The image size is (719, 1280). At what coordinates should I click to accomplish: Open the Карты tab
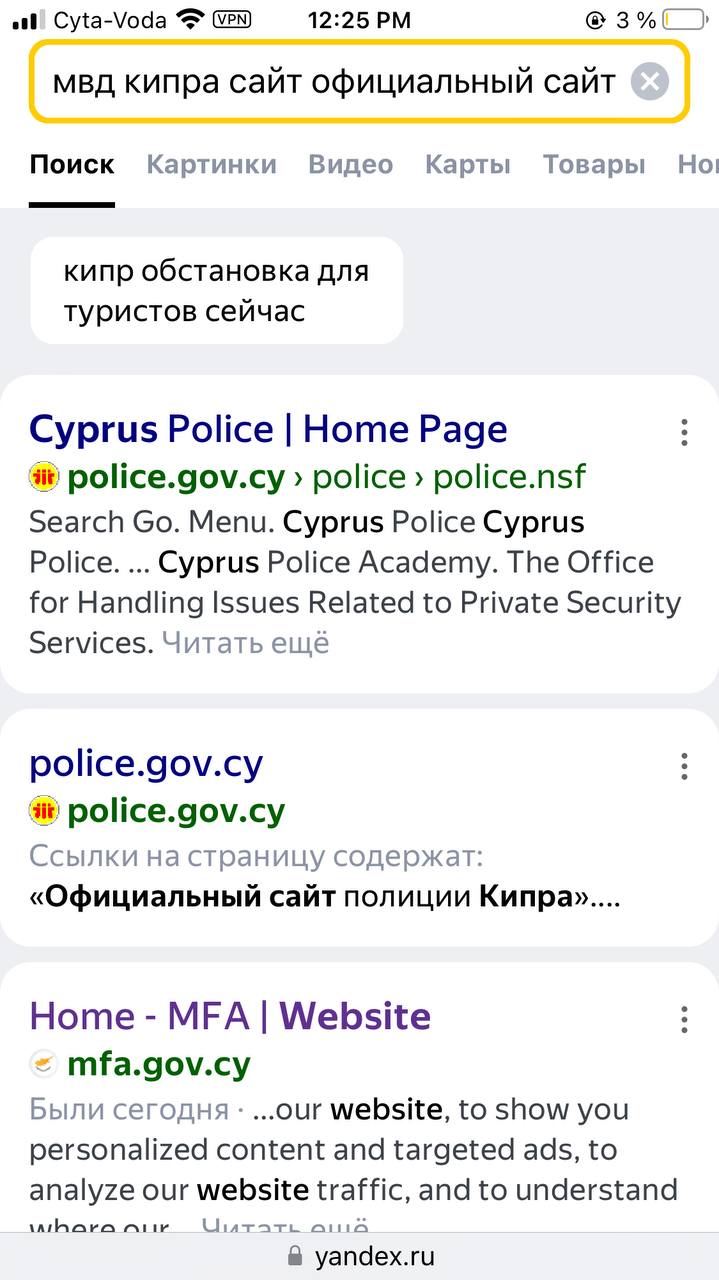[x=467, y=165]
